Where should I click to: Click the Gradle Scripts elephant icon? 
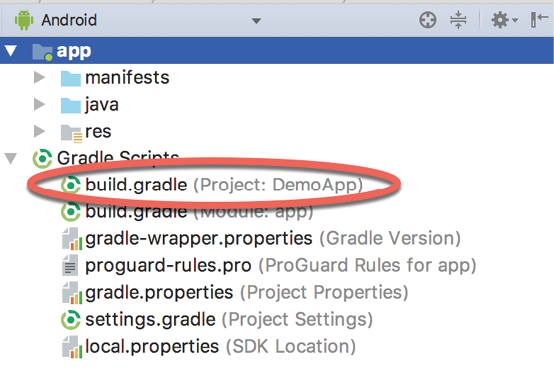[x=42, y=159]
